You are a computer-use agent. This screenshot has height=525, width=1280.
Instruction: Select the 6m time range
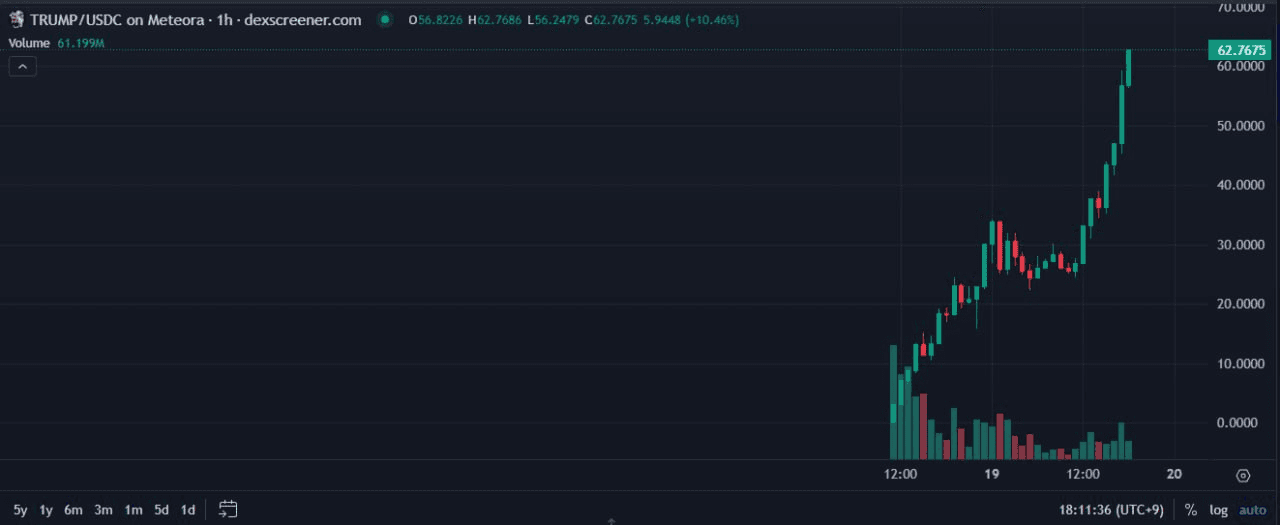pos(73,510)
